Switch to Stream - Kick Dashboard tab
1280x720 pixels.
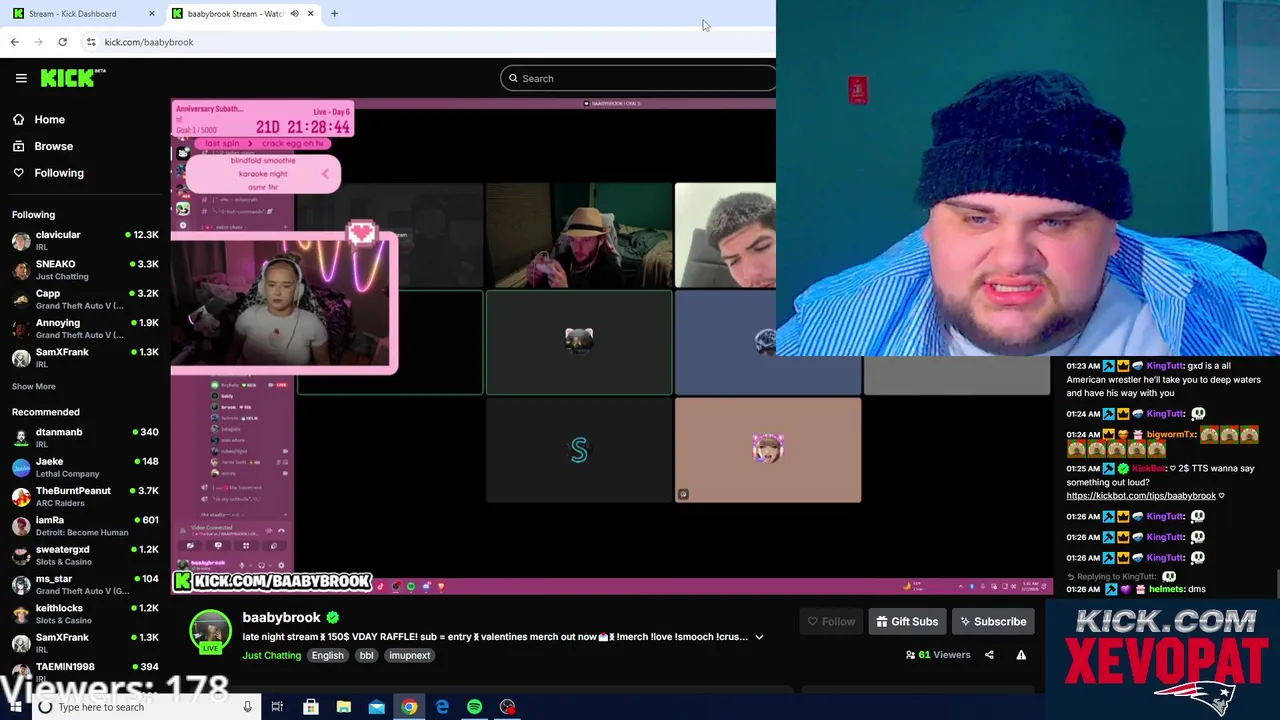point(82,14)
